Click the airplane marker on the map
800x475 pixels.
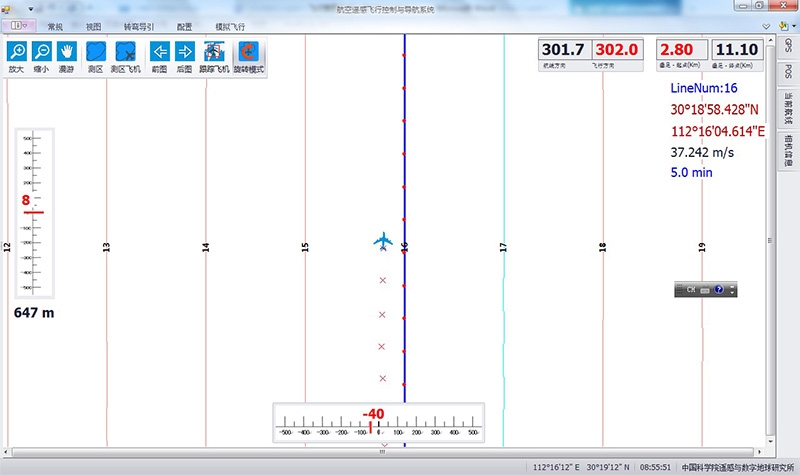(383, 241)
